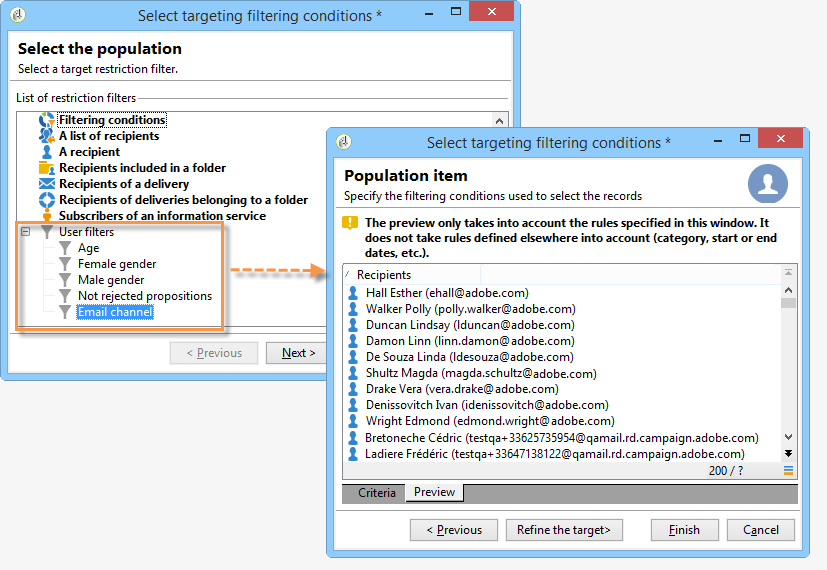Image resolution: width=827 pixels, height=570 pixels.
Task: Click the person icon next to Bretoneche Cédric
Action: pos(353,438)
